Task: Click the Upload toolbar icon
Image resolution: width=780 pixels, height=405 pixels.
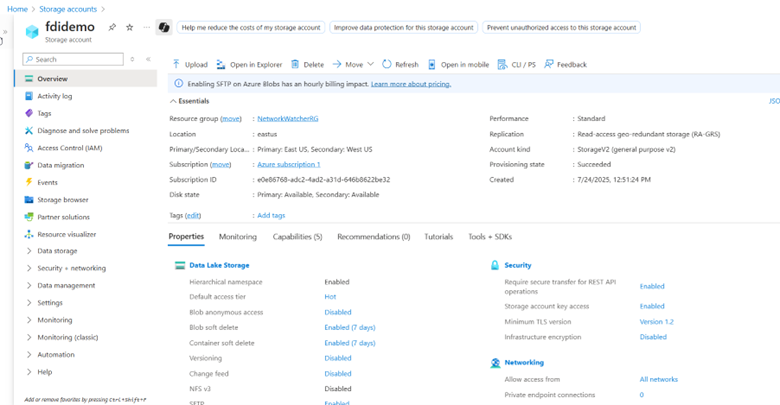Action: point(176,64)
